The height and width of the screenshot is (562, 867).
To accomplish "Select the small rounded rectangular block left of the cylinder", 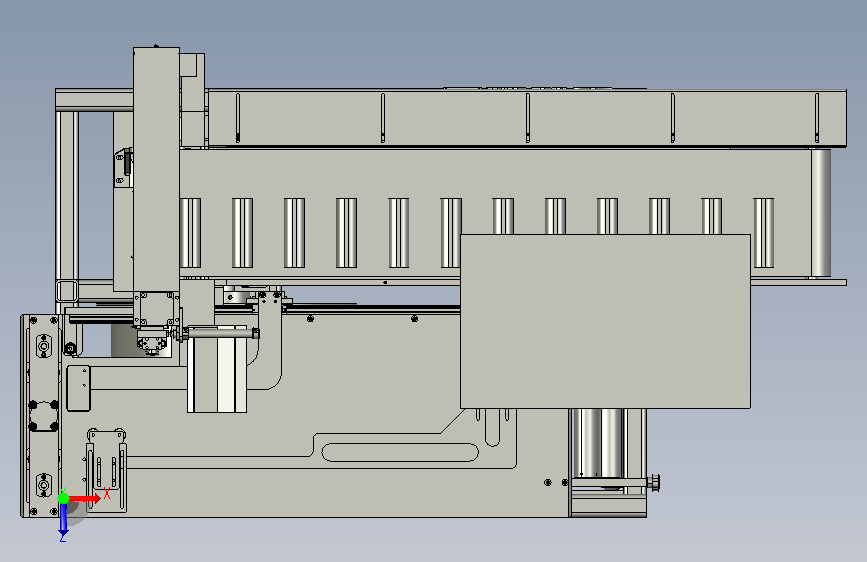I will click(79, 388).
